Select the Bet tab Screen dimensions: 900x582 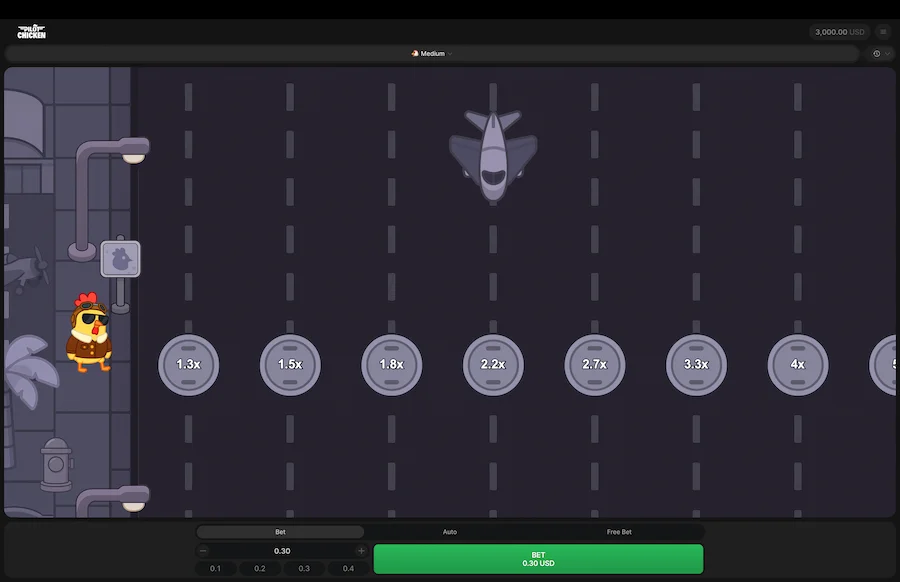coord(280,532)
